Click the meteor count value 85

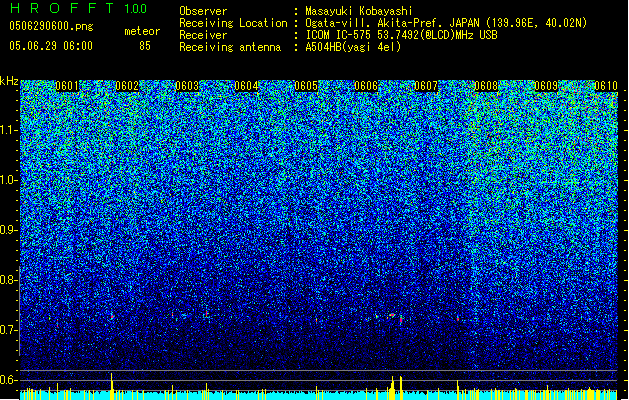[145, 46]
